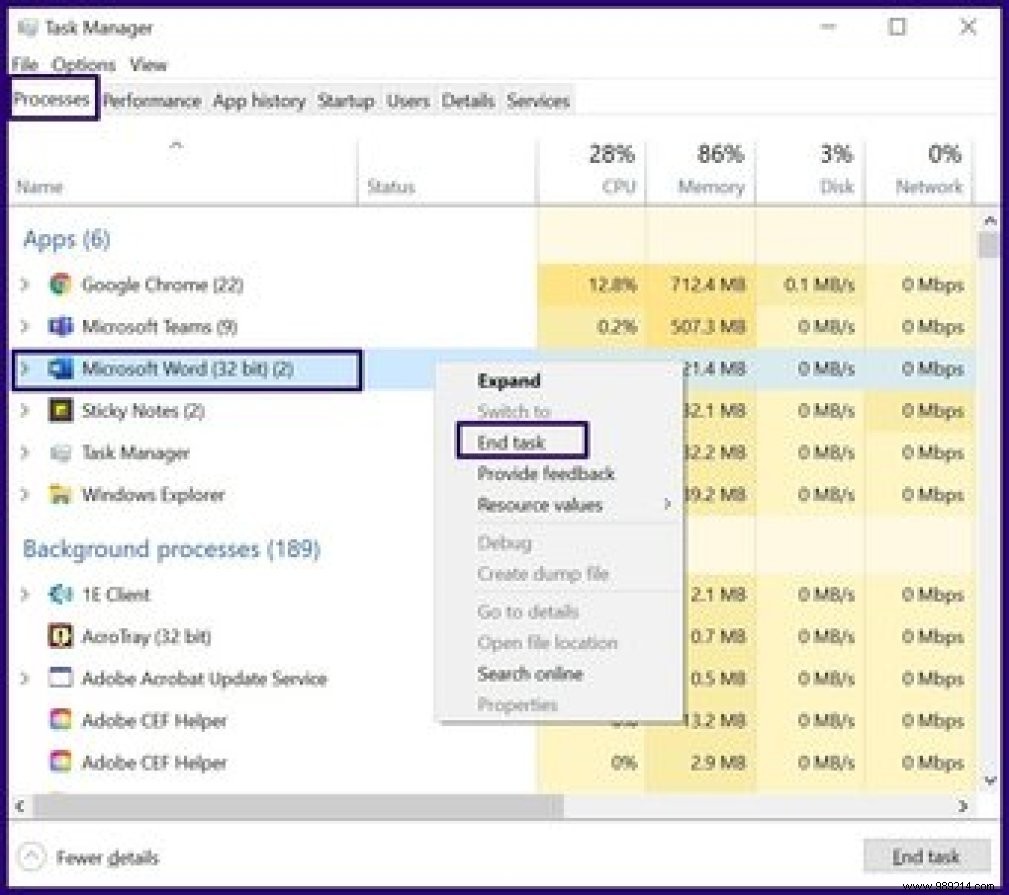Switch to the Processes tab
1009x895 pixels.
pyautogui.click(x=51, y=99)
